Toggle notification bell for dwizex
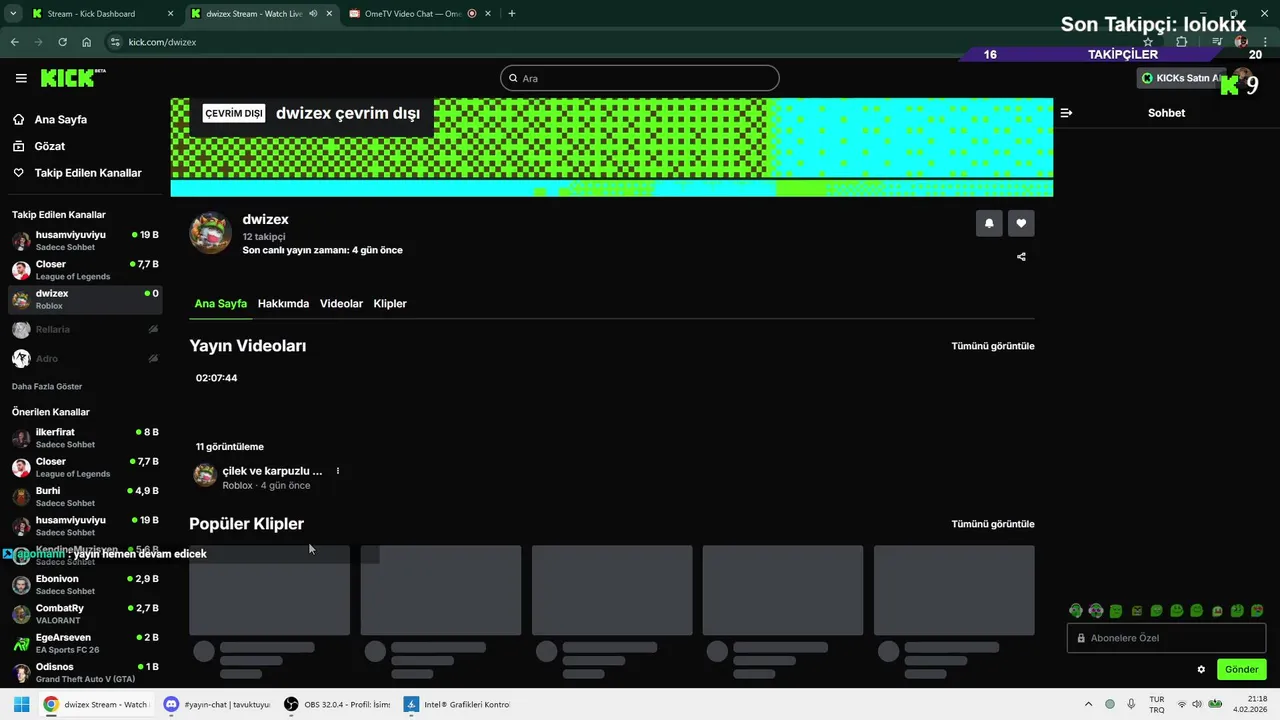The image size is (1280, 720). [989, 223]
